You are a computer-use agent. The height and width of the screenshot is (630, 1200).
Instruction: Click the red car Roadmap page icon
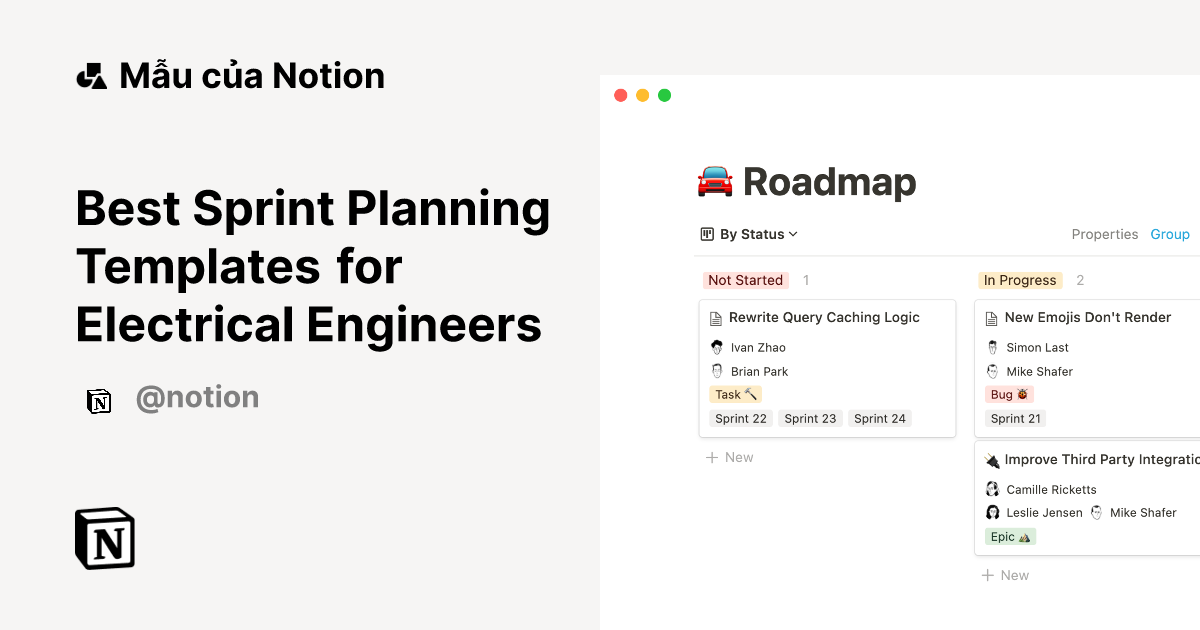tap(714, 182)
